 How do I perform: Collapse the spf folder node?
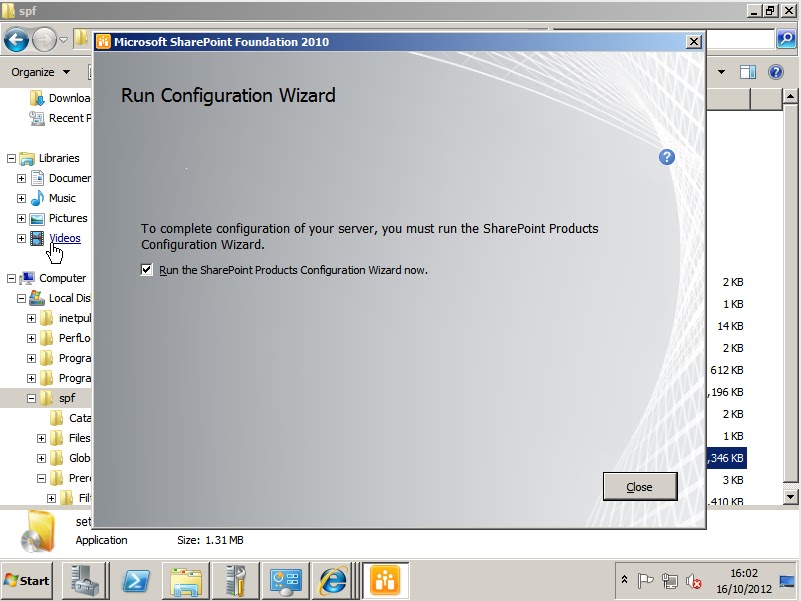[31, 398]
